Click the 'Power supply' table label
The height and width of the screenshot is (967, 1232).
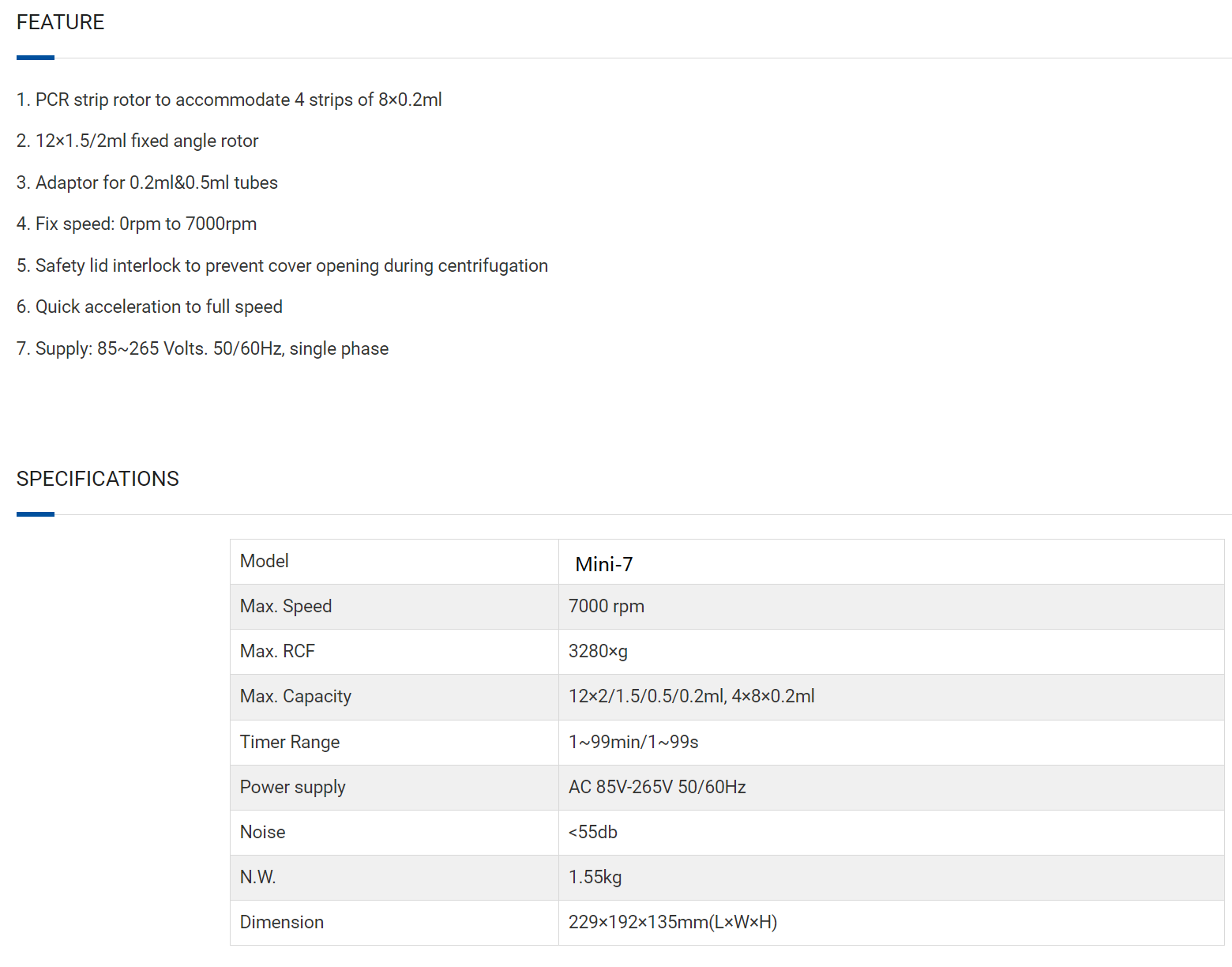[293, 787]
